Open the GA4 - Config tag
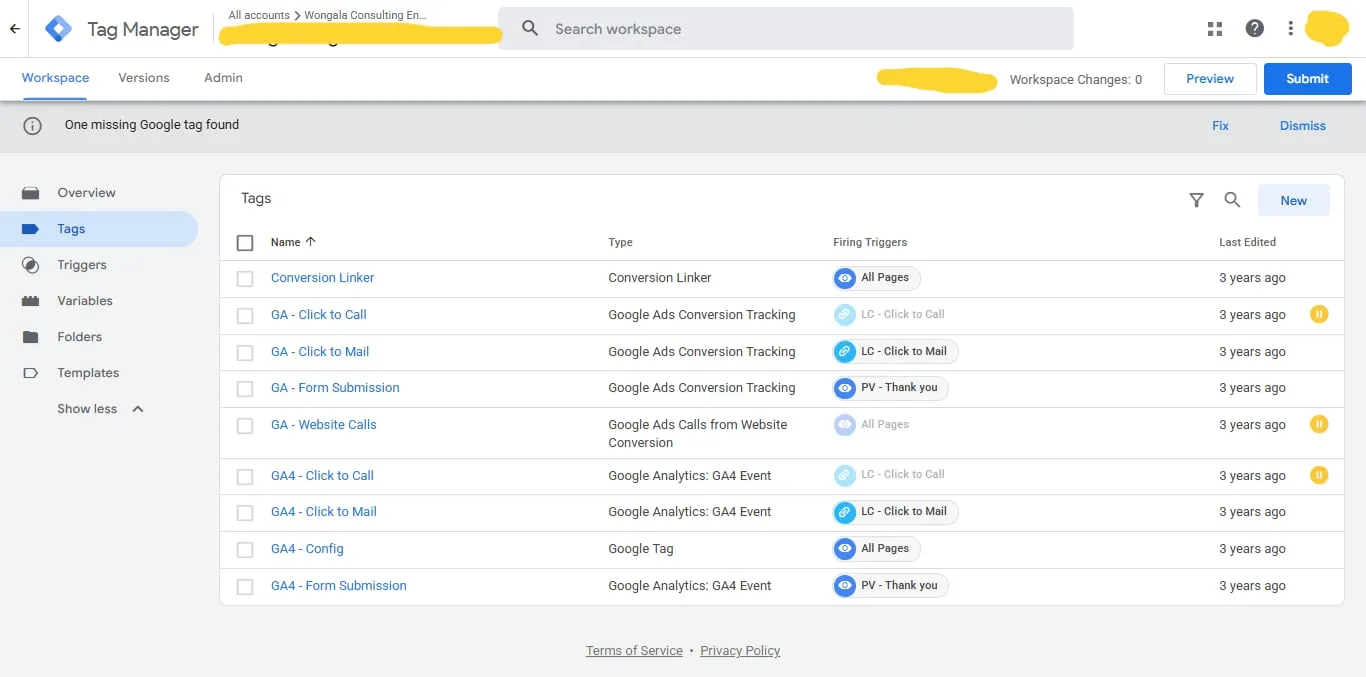The width and height of the screenshot is (1366, 677). tap(307, 549)
